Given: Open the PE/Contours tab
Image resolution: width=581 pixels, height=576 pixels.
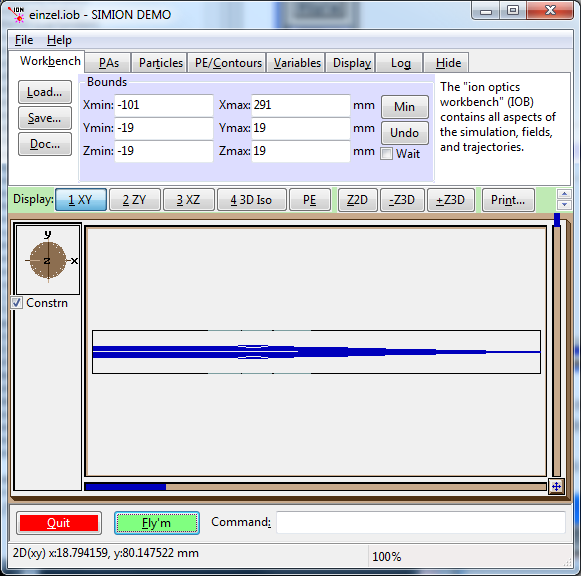Looking at the screenshot, I should click(x=228, y=63).
